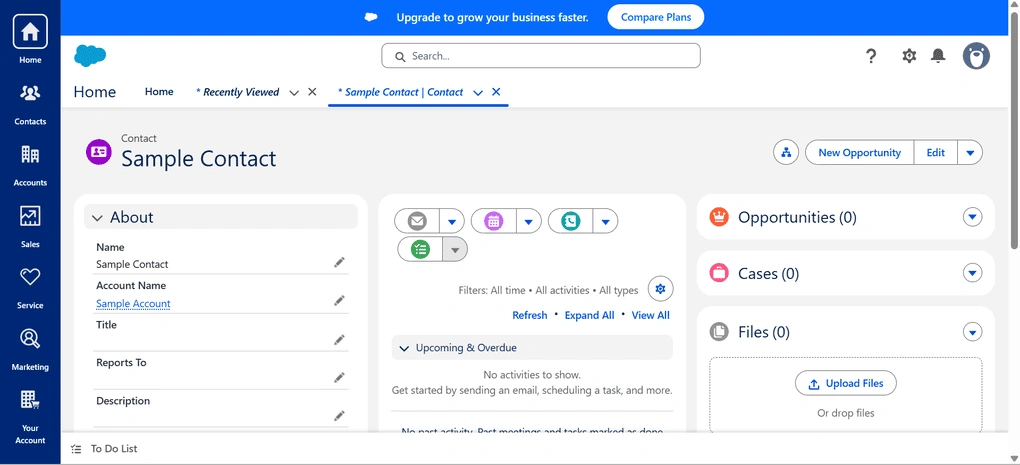Click the purple Contact record icon
Viewport: 1020px width, 465px height.
tap(99, 152)
